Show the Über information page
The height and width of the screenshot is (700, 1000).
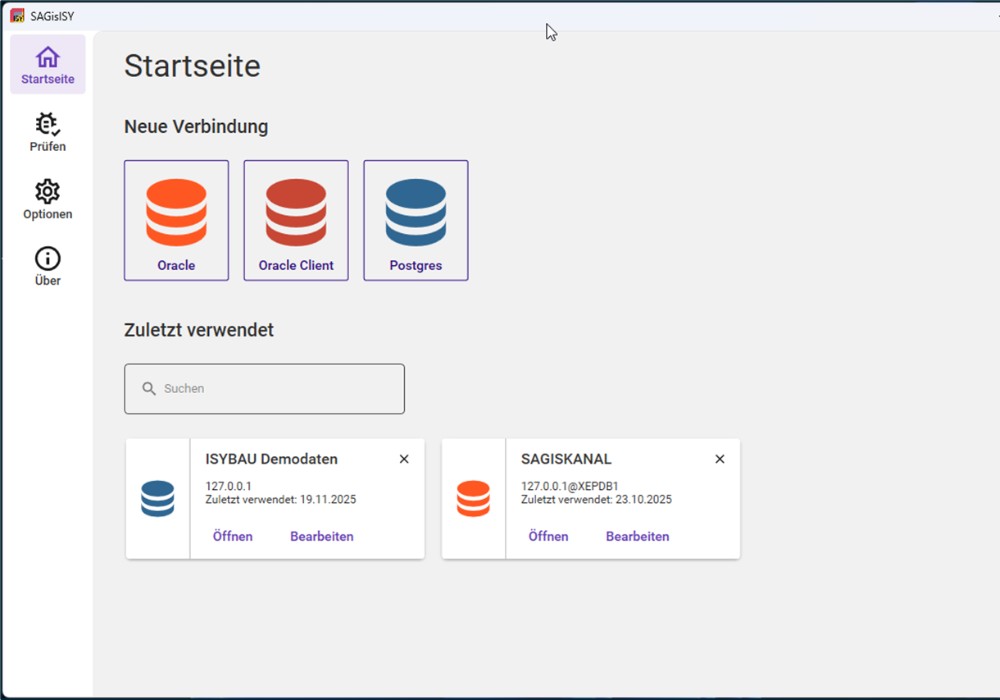47,263
